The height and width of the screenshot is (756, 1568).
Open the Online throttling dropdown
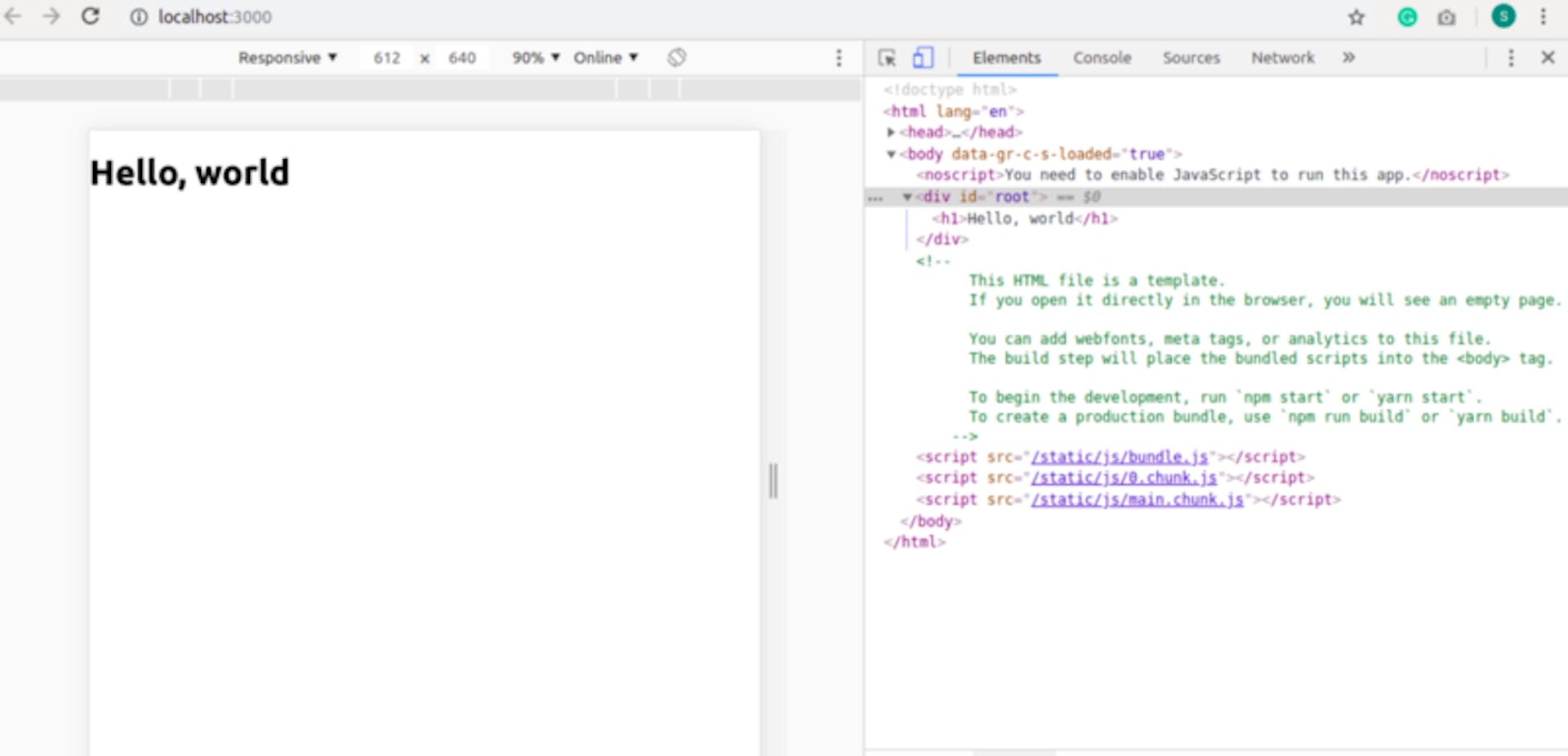click(x=605, y=58)
